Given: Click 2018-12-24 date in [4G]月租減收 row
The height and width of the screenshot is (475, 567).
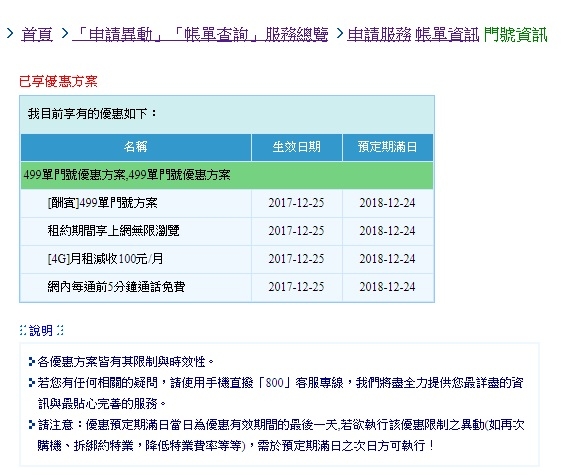Looking at the screenshot, I should (x=387, y=259).
